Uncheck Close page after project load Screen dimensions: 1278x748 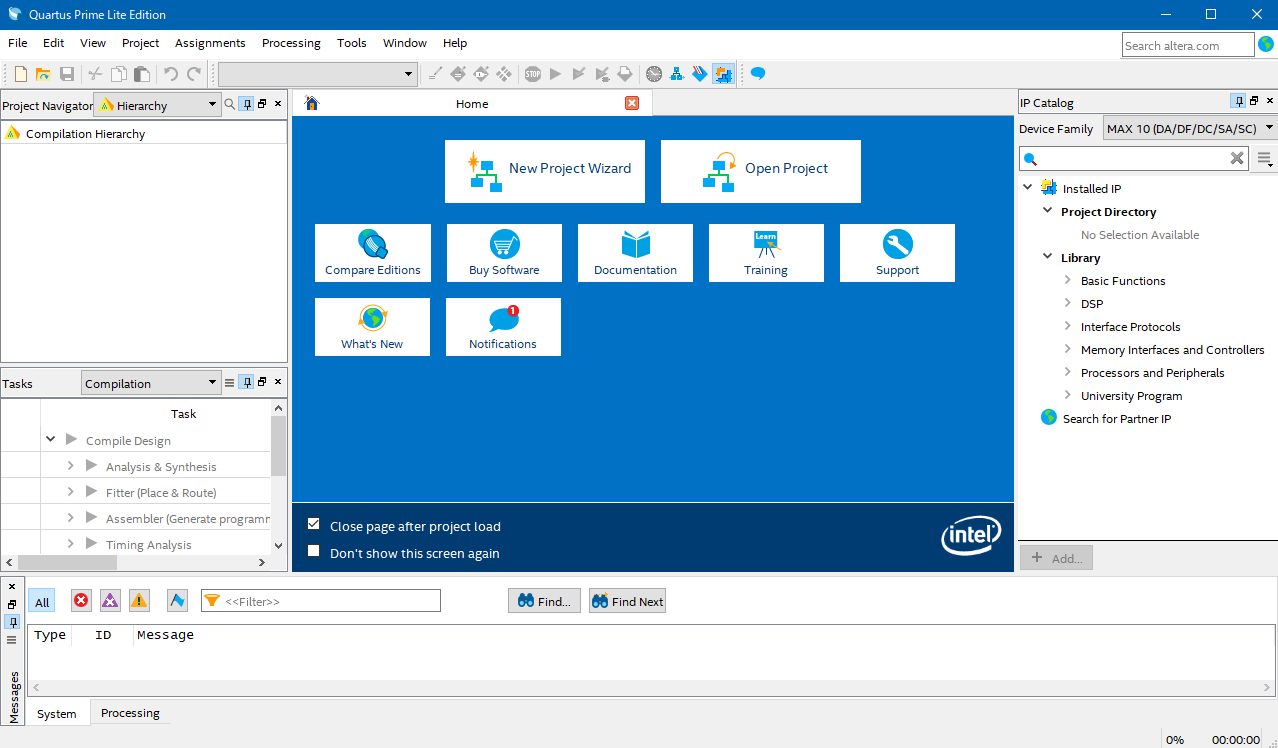[314, 525]
